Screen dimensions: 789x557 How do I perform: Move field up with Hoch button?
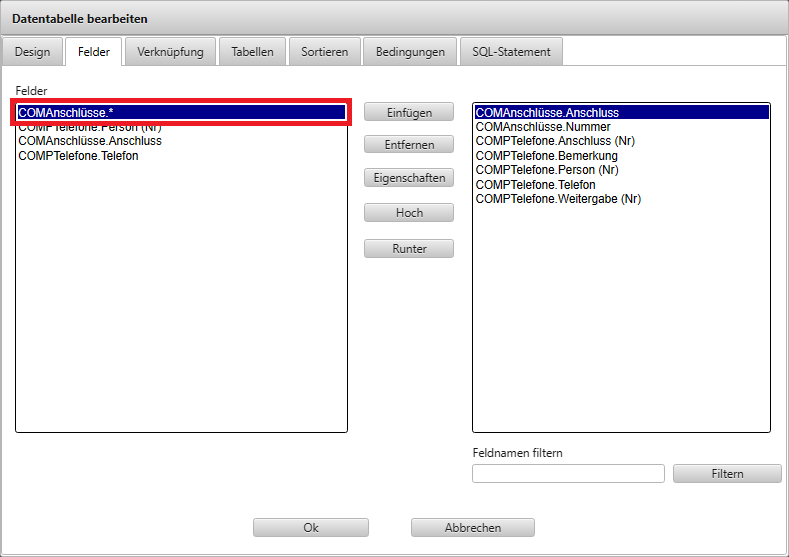point(409,213)
